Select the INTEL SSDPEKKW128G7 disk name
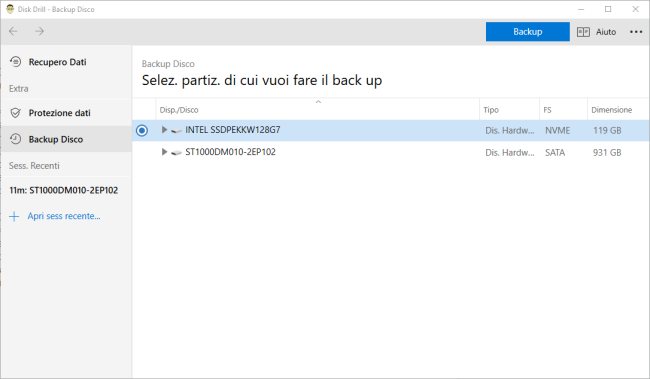The image size is (650, 379). pos(233,130)
